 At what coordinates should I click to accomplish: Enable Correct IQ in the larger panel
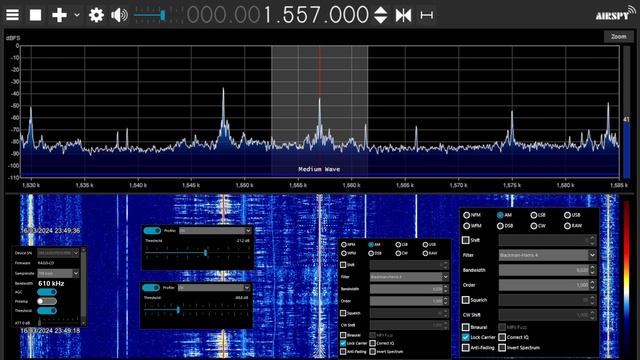[x=502, y=338]
